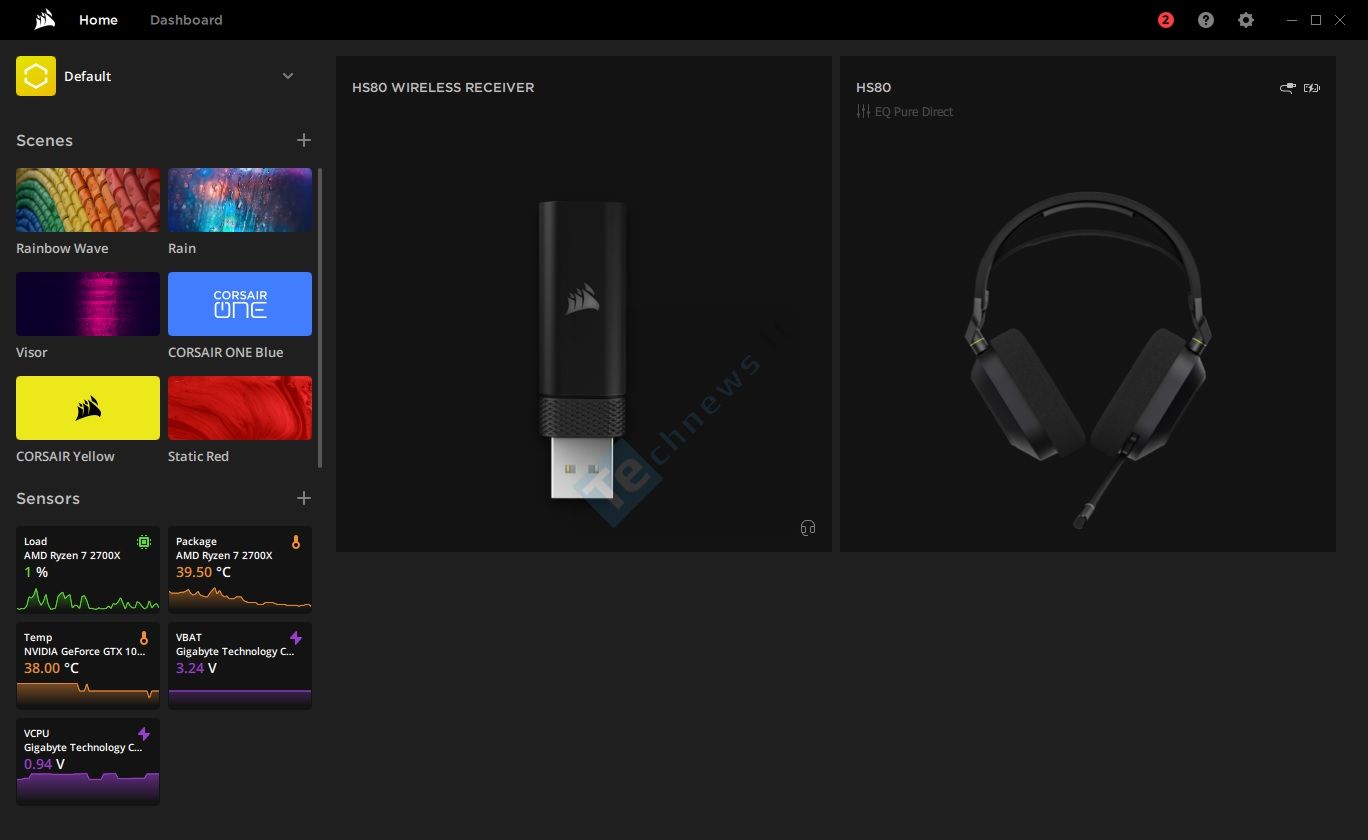The height and width of the screenshot is (840, 1368).
Task: Click thermometer icon on Temp sensor
Action: pyautogui.click(x=144, y=638)
